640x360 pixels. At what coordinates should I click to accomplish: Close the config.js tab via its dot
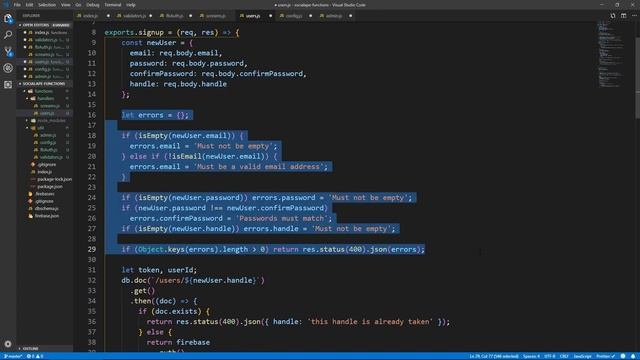(x=310, y=16)
